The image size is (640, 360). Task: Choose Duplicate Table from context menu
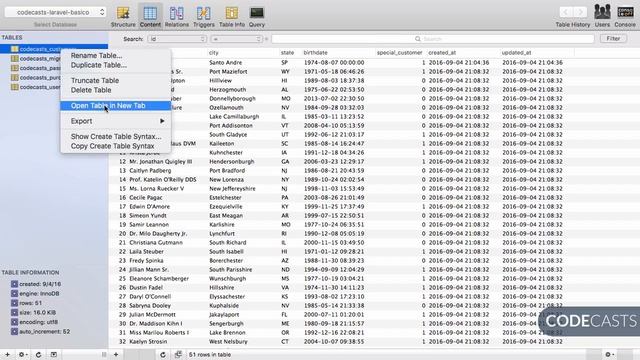tap(99, 65)
